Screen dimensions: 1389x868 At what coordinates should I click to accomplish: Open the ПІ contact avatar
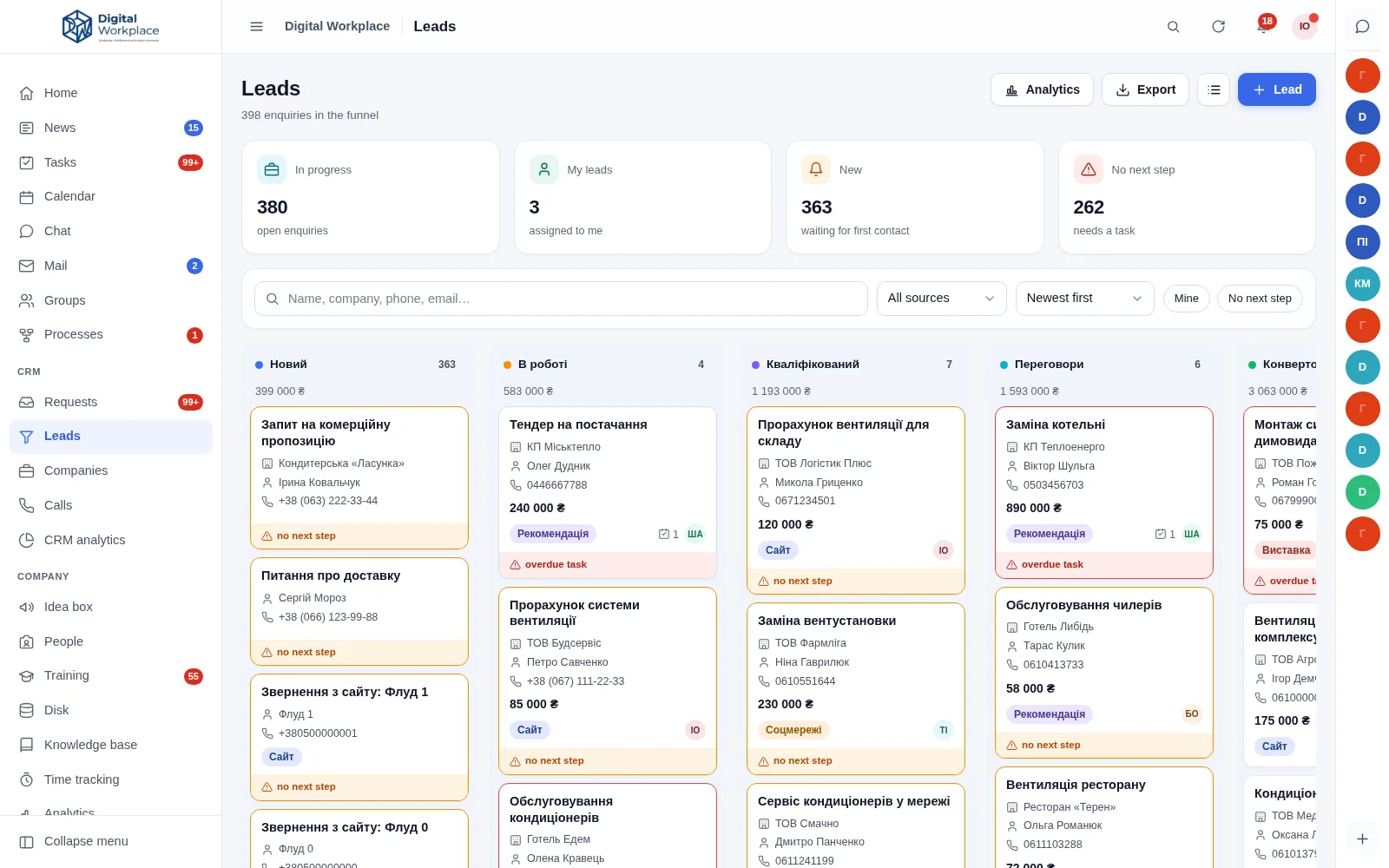(x=1362, y=242)
